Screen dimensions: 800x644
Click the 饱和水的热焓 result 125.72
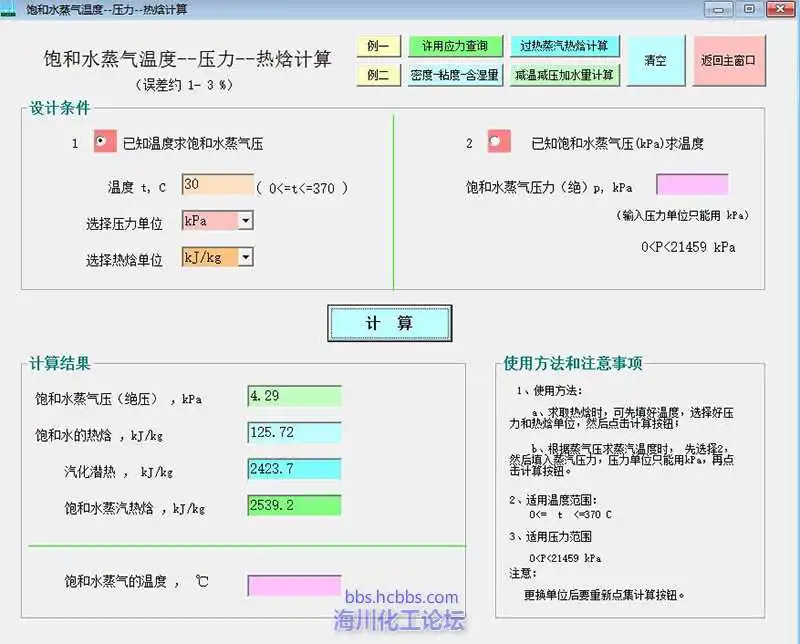point(294,432)
